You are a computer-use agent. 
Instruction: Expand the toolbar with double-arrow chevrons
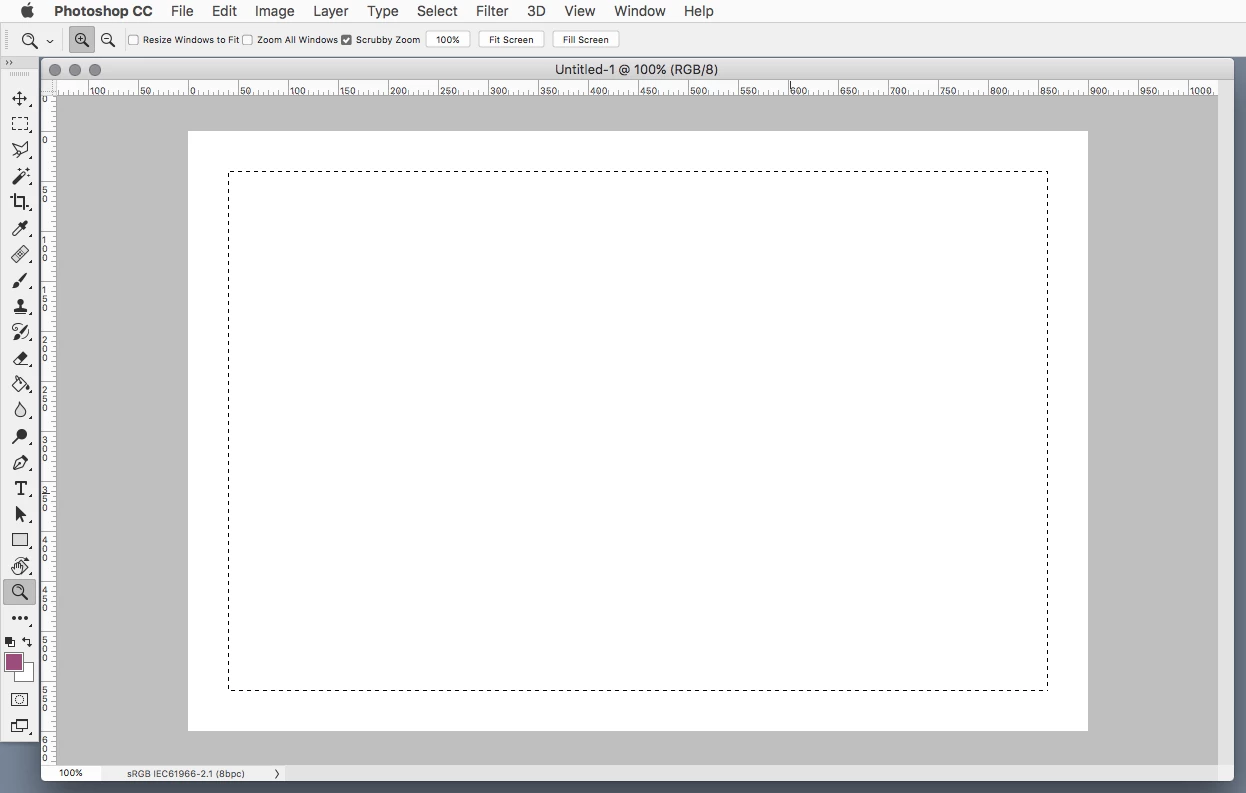[9, 62]
